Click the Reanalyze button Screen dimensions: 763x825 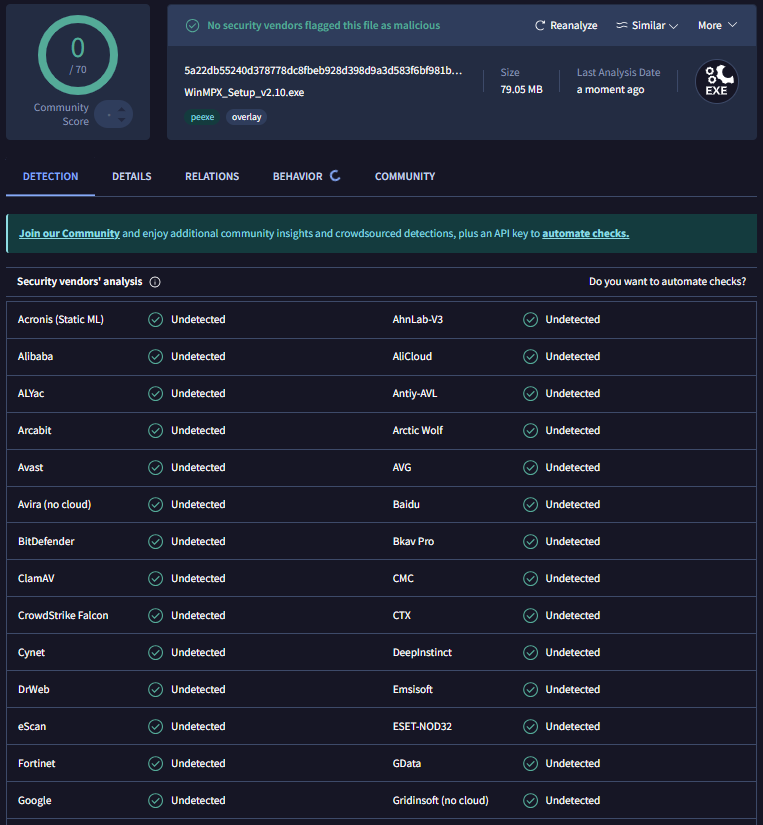(566, 25)
